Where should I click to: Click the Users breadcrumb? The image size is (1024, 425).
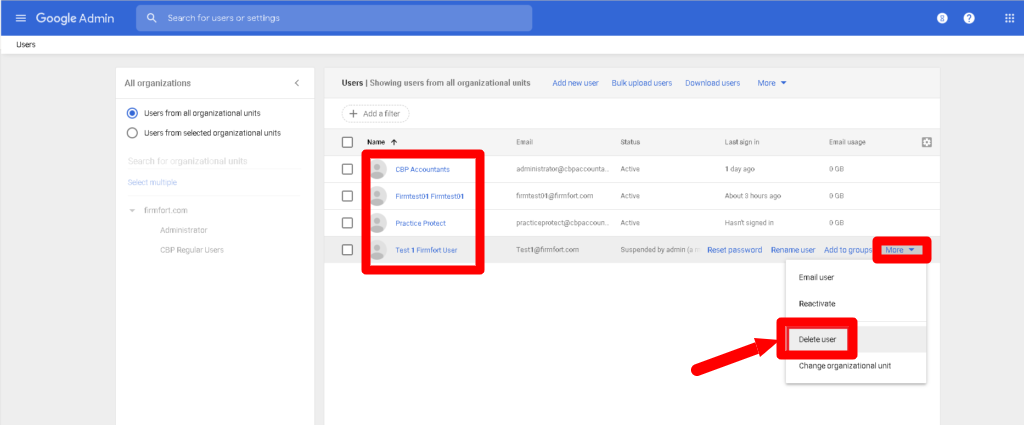pos(26,44)
